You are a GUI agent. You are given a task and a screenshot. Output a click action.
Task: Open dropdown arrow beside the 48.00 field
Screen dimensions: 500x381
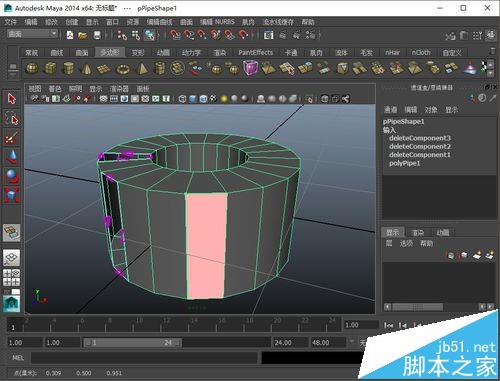point(352,342)
